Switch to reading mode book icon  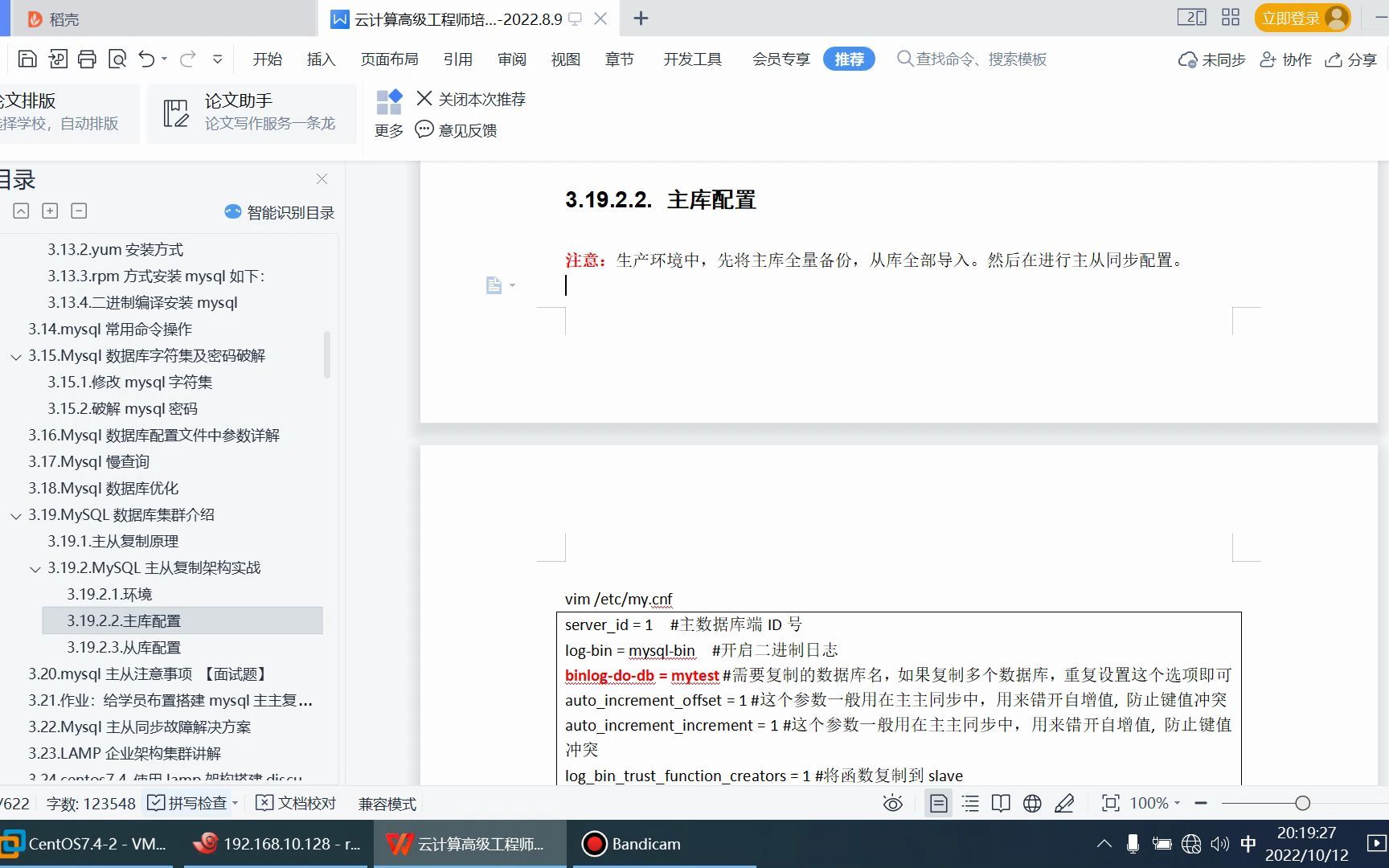1001,803
